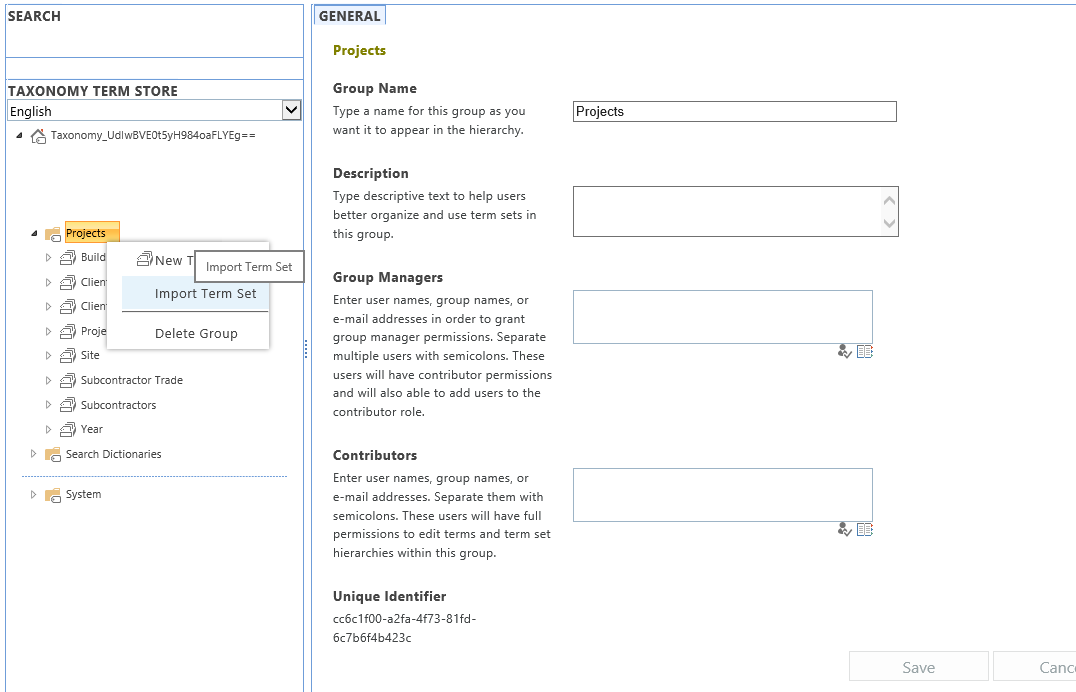The image size is (1076, 692).
Task: Choose Import Term Set from context menu
Action: [x=195, y=294]
